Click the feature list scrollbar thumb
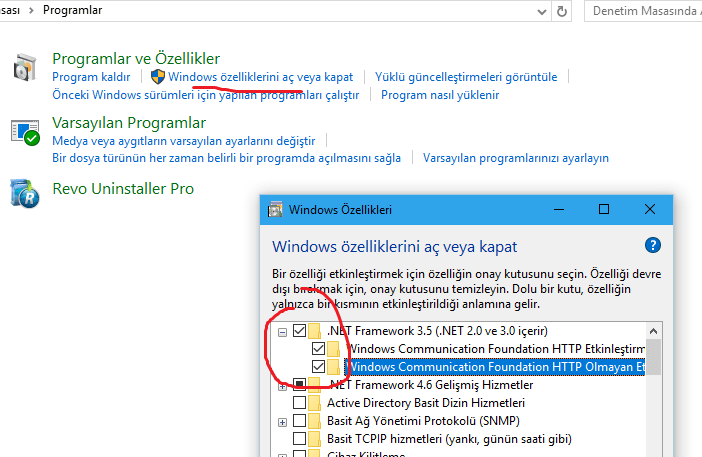 click(x=653, y=357)
